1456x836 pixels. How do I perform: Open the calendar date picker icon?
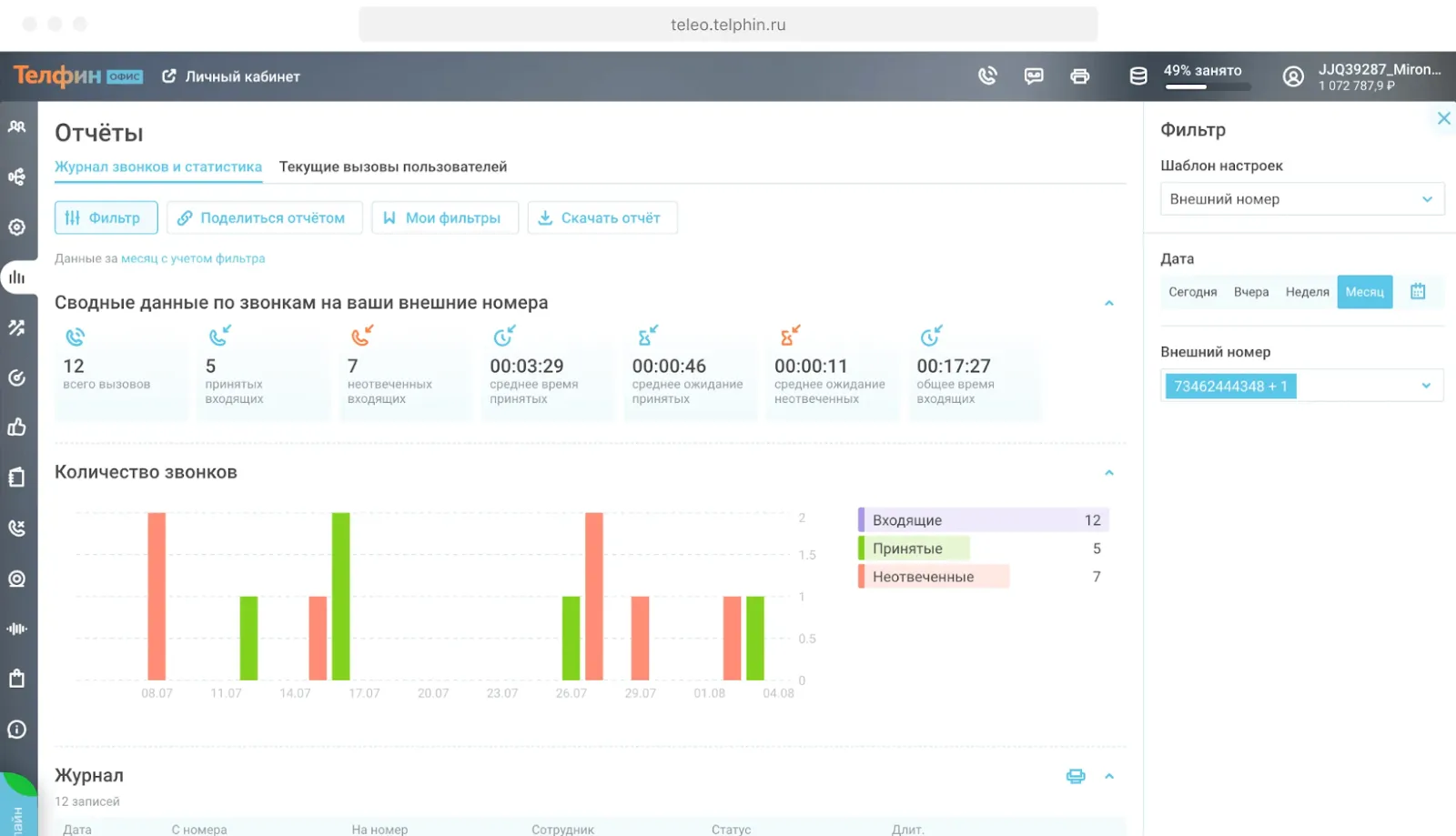pyautogui.click(x=1418, y=292)
